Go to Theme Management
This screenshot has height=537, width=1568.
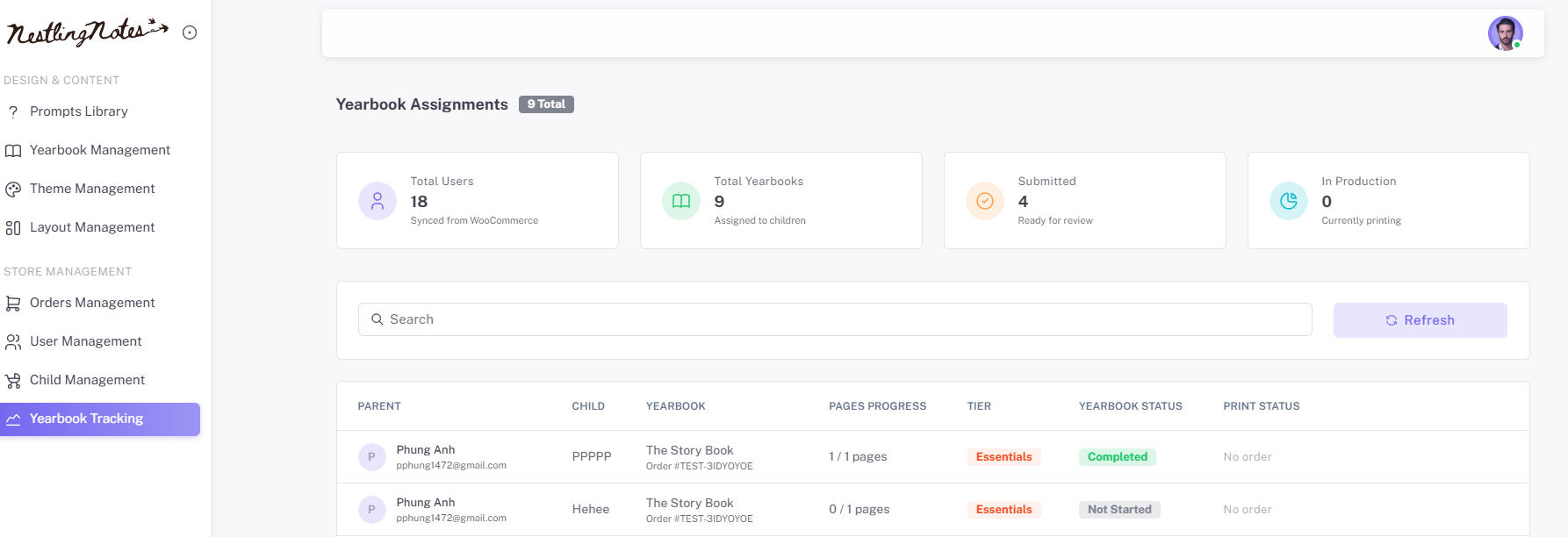[x=92, y=189]
